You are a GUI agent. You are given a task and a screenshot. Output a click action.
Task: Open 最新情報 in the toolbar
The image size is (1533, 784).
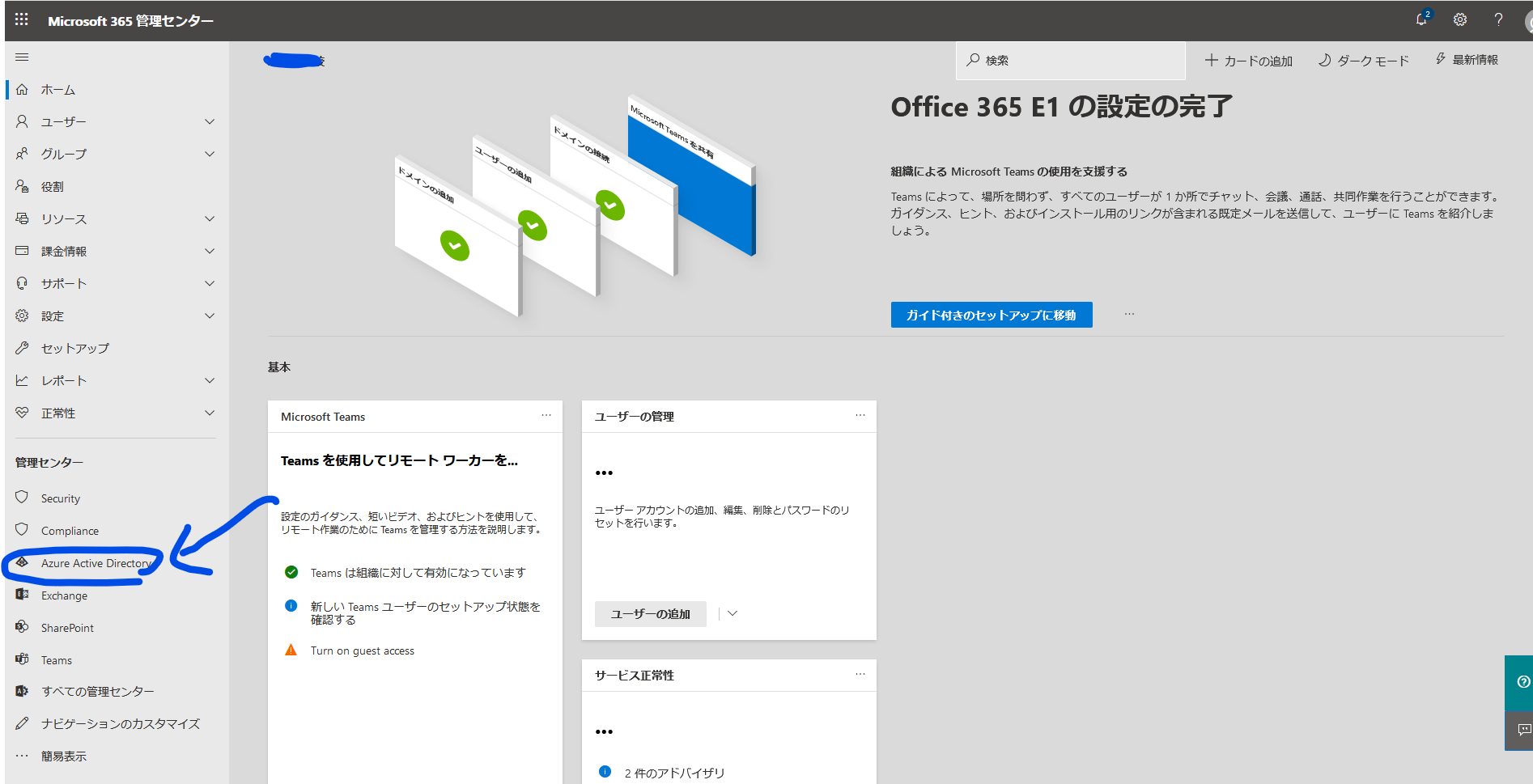point(1467,60)
